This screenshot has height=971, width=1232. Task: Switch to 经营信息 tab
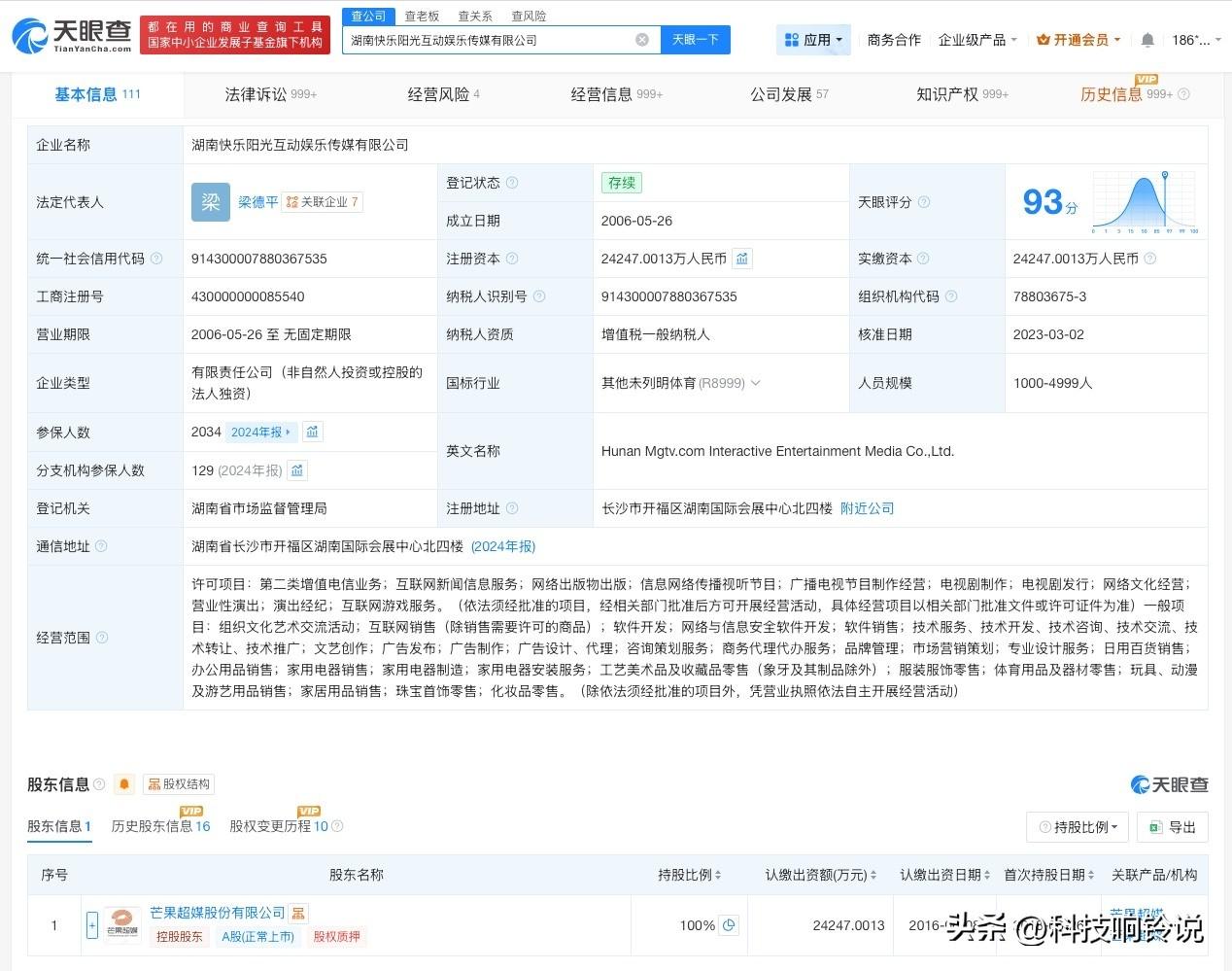click(616, 94)
